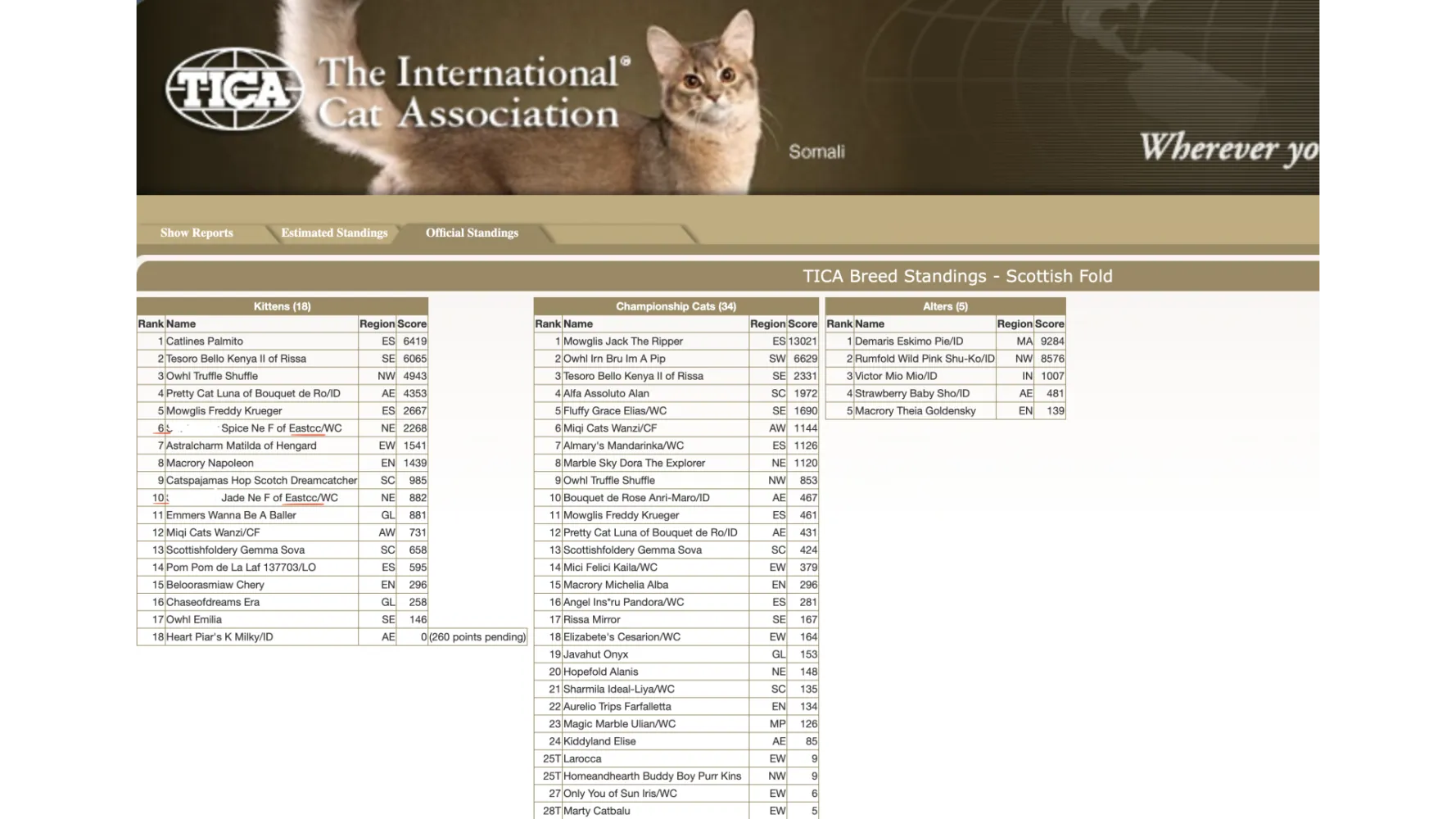Open the Estimated Standings tab
This screenshot has width=1456, height=819.
[x=334, y=233]
